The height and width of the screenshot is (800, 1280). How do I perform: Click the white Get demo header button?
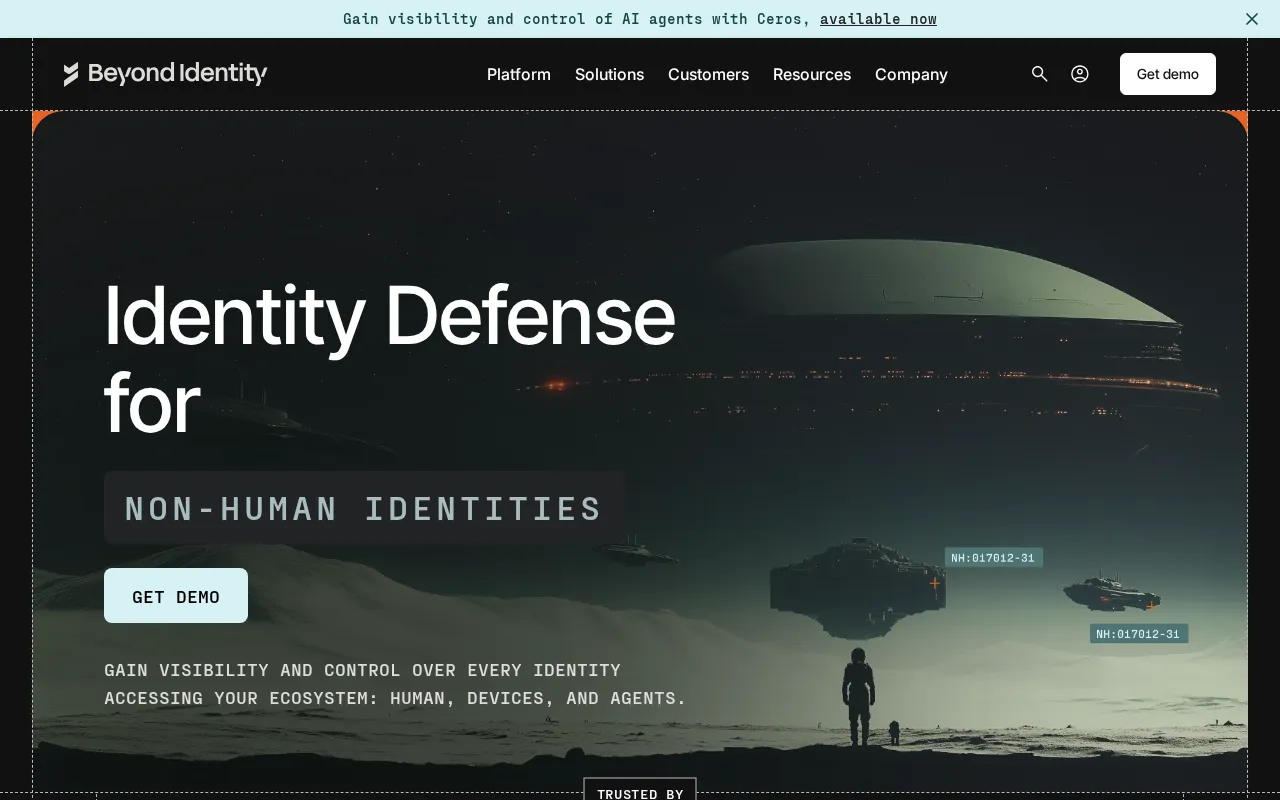(x=1168, y=74)
